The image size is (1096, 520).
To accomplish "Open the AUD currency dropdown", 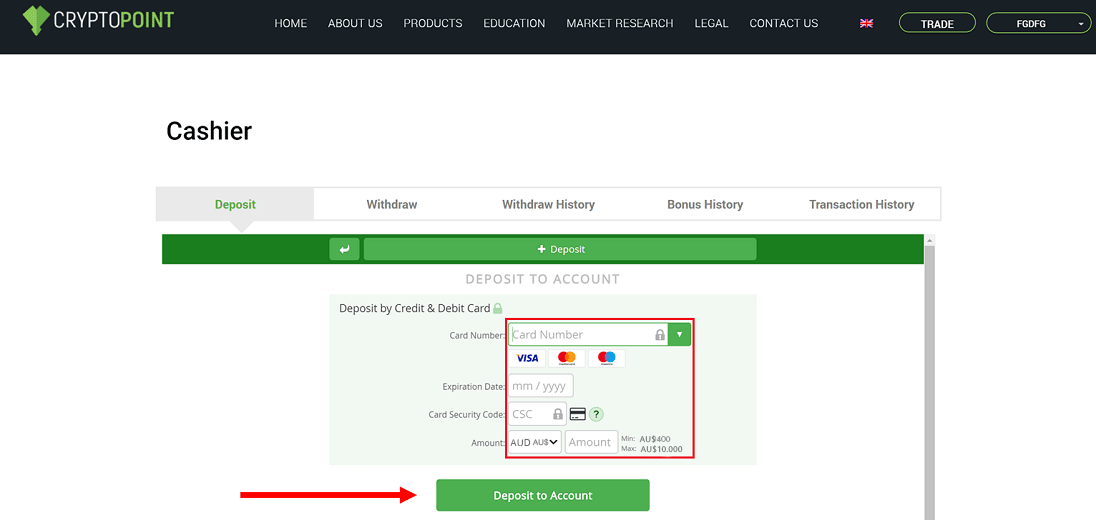I will (x=534, y=442).
